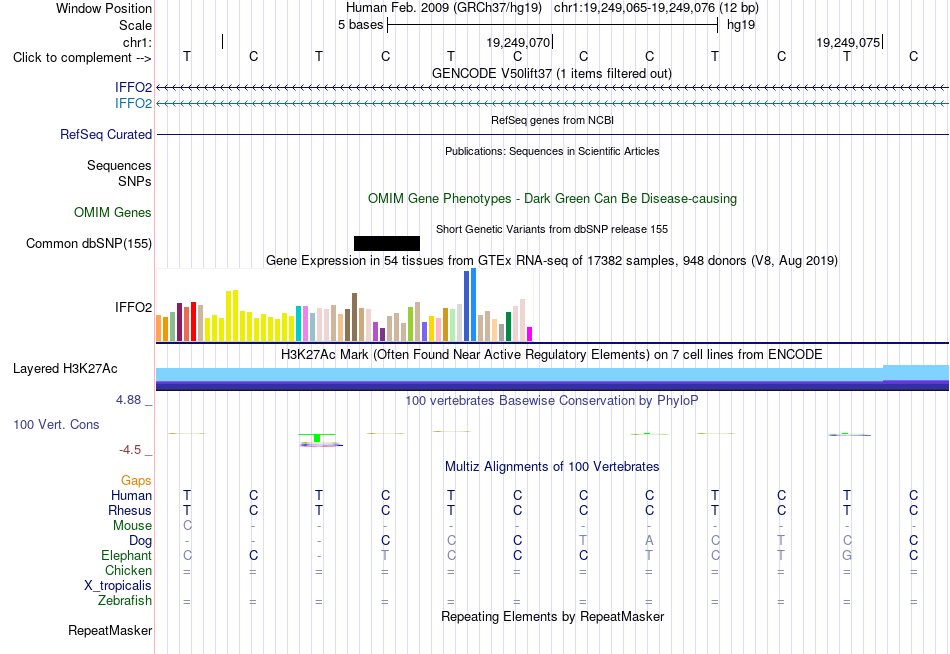Click the black dbSNP variant block

[x=387, y=243]
